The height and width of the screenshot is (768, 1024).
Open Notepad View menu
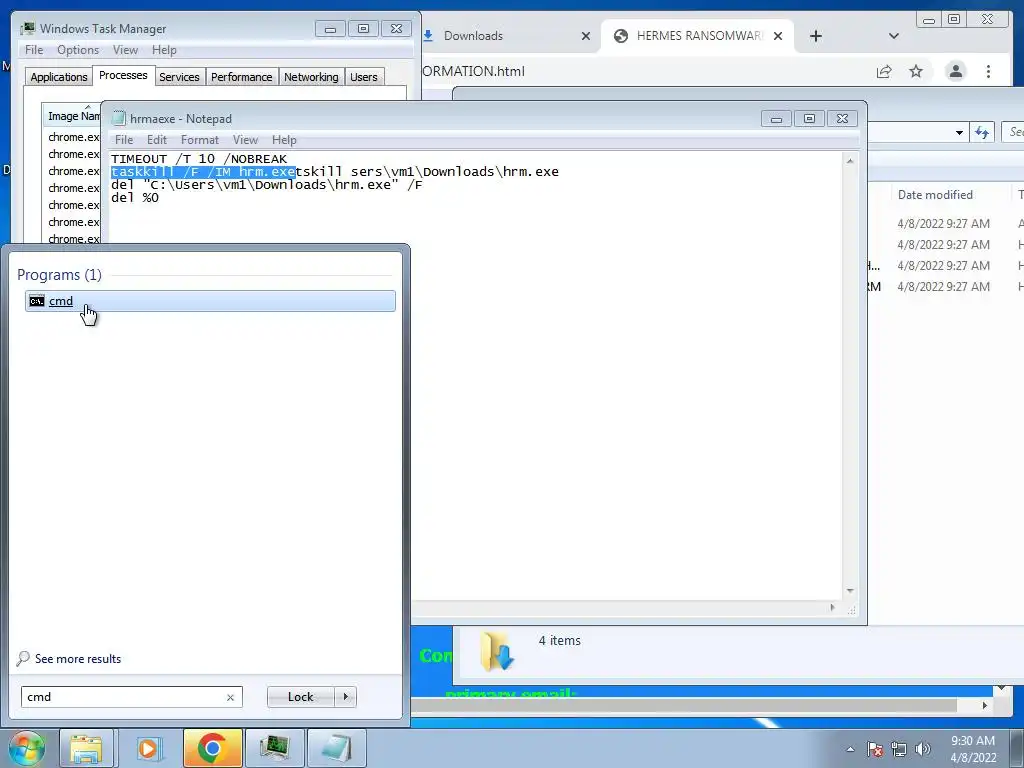(246, 140)
